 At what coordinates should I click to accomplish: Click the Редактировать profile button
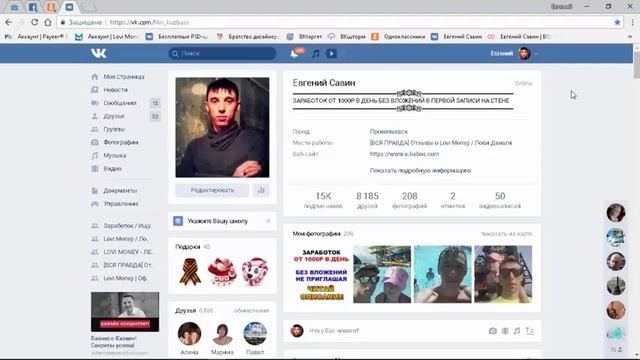pyautogui.click(x=212, y=190)
